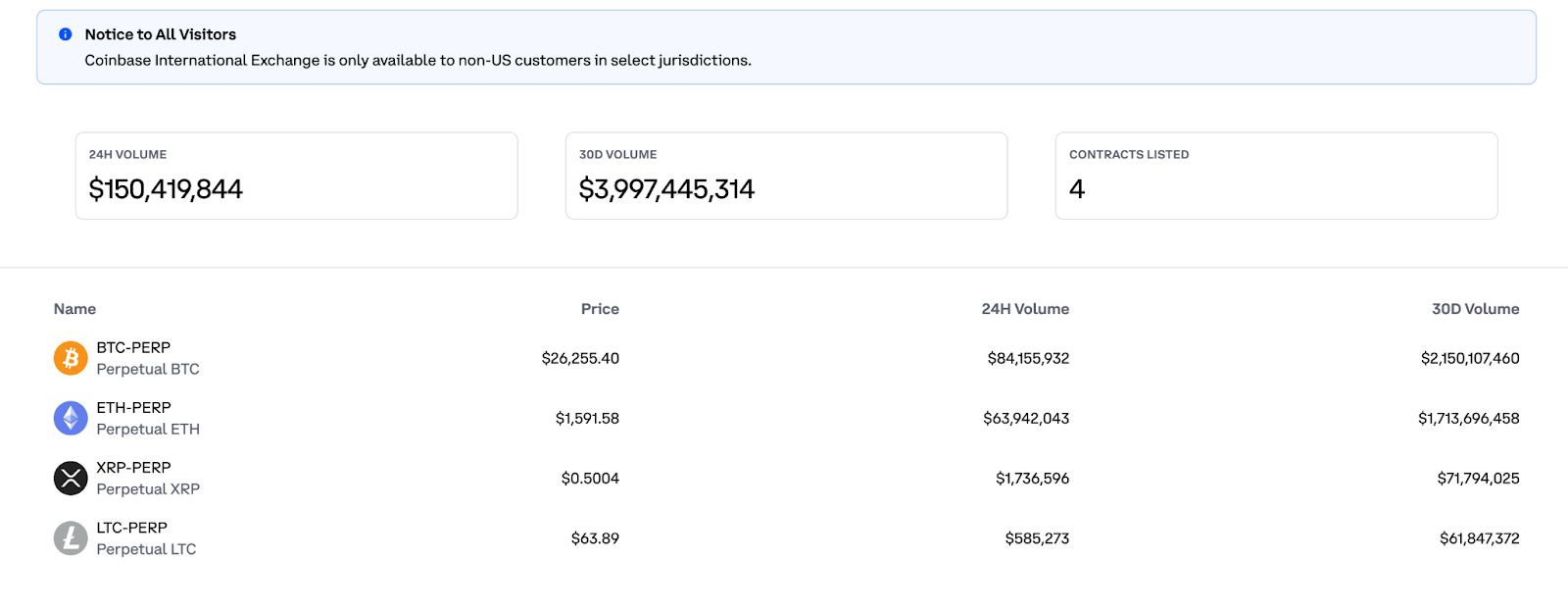
Task: Click the XRP logo icon
Action: [71, 478]
